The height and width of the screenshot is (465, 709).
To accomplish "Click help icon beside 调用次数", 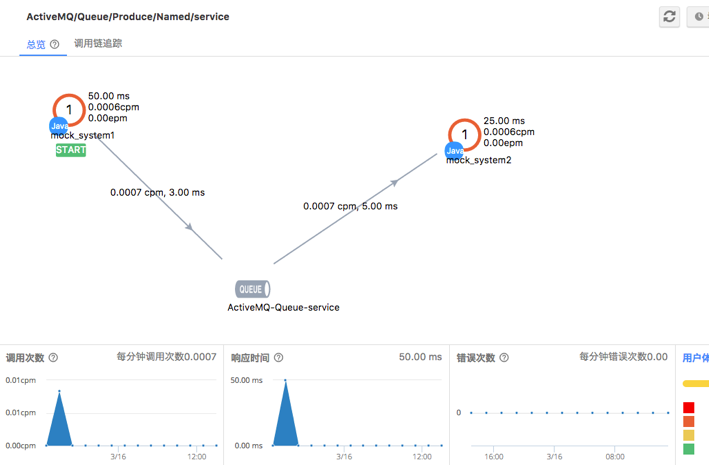I will pos(53,358).
